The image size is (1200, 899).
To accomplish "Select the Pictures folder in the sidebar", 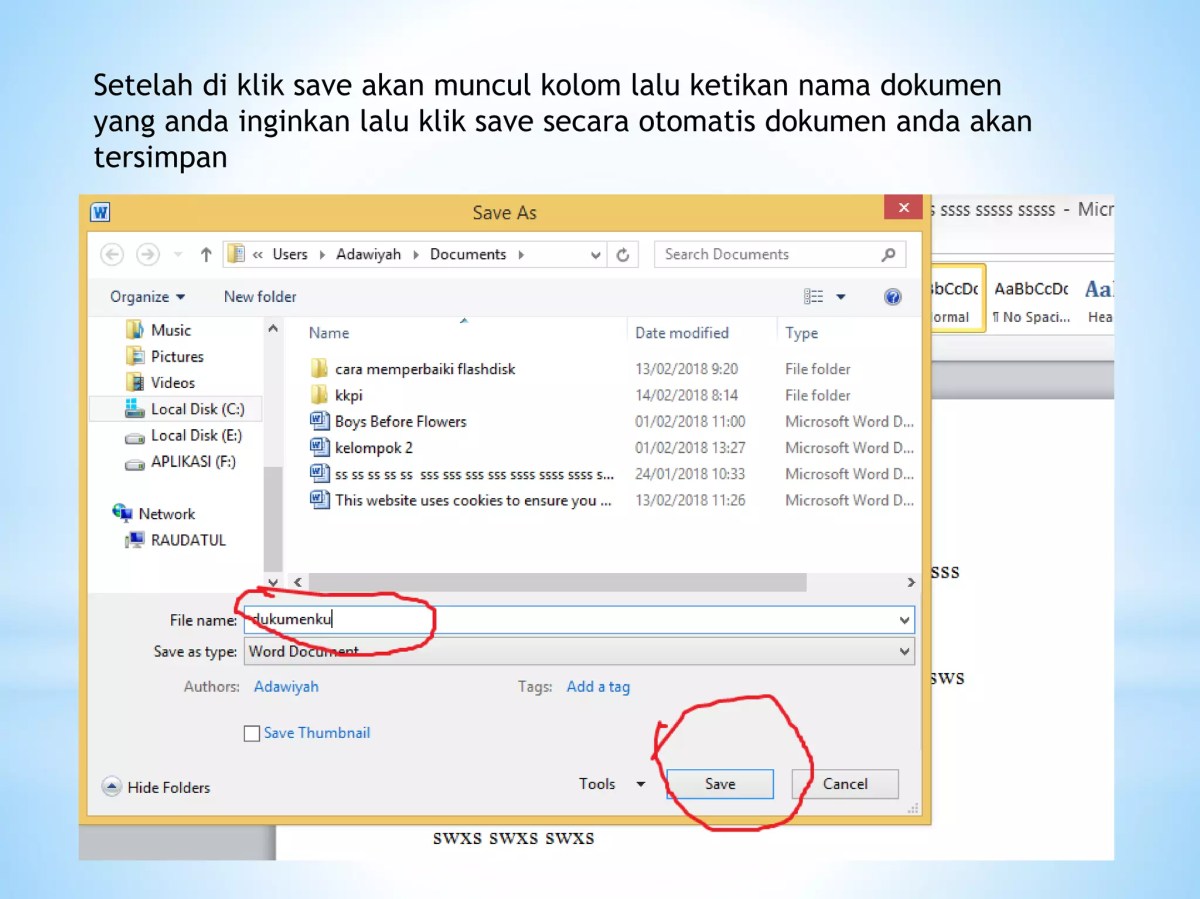I will pos(177,356).
